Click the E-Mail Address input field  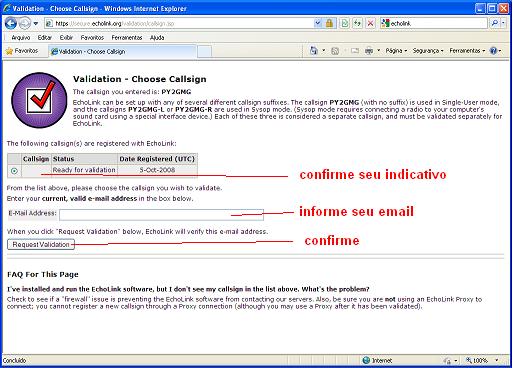pos(161,215)
